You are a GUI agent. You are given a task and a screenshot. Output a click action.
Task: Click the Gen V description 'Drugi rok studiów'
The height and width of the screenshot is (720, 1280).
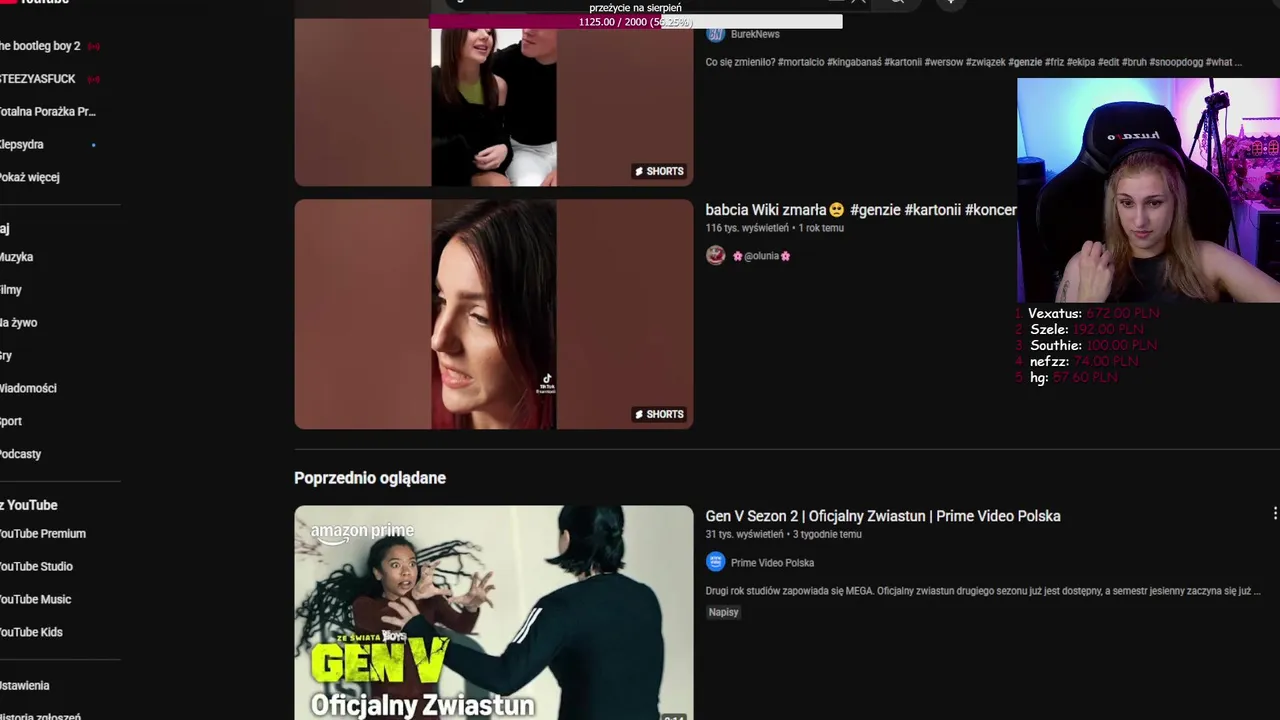(x=982, y=591)
